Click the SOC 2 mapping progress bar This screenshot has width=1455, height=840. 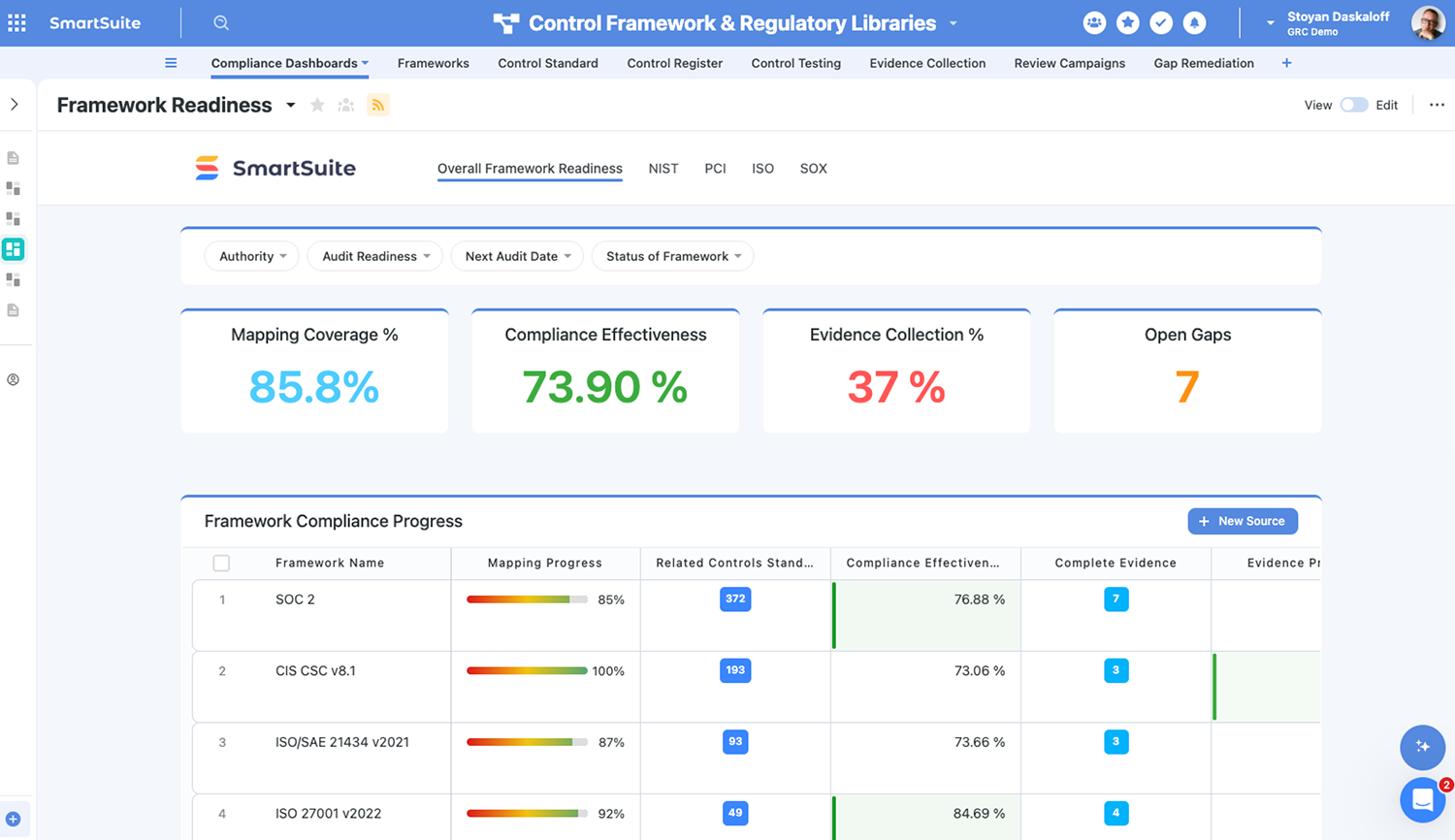527,599
